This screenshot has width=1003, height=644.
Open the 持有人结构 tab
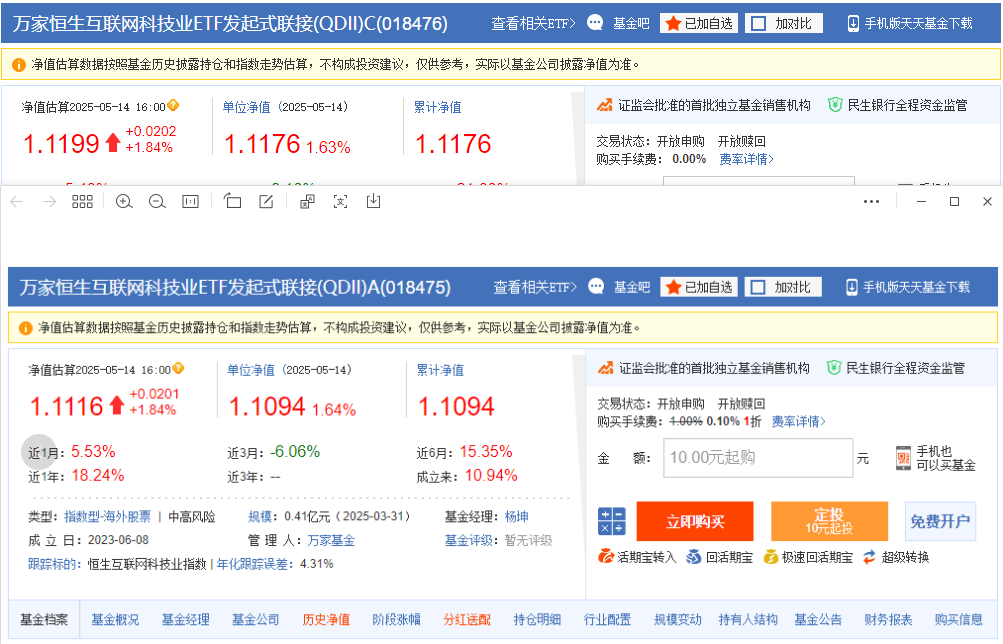[748, 619]
